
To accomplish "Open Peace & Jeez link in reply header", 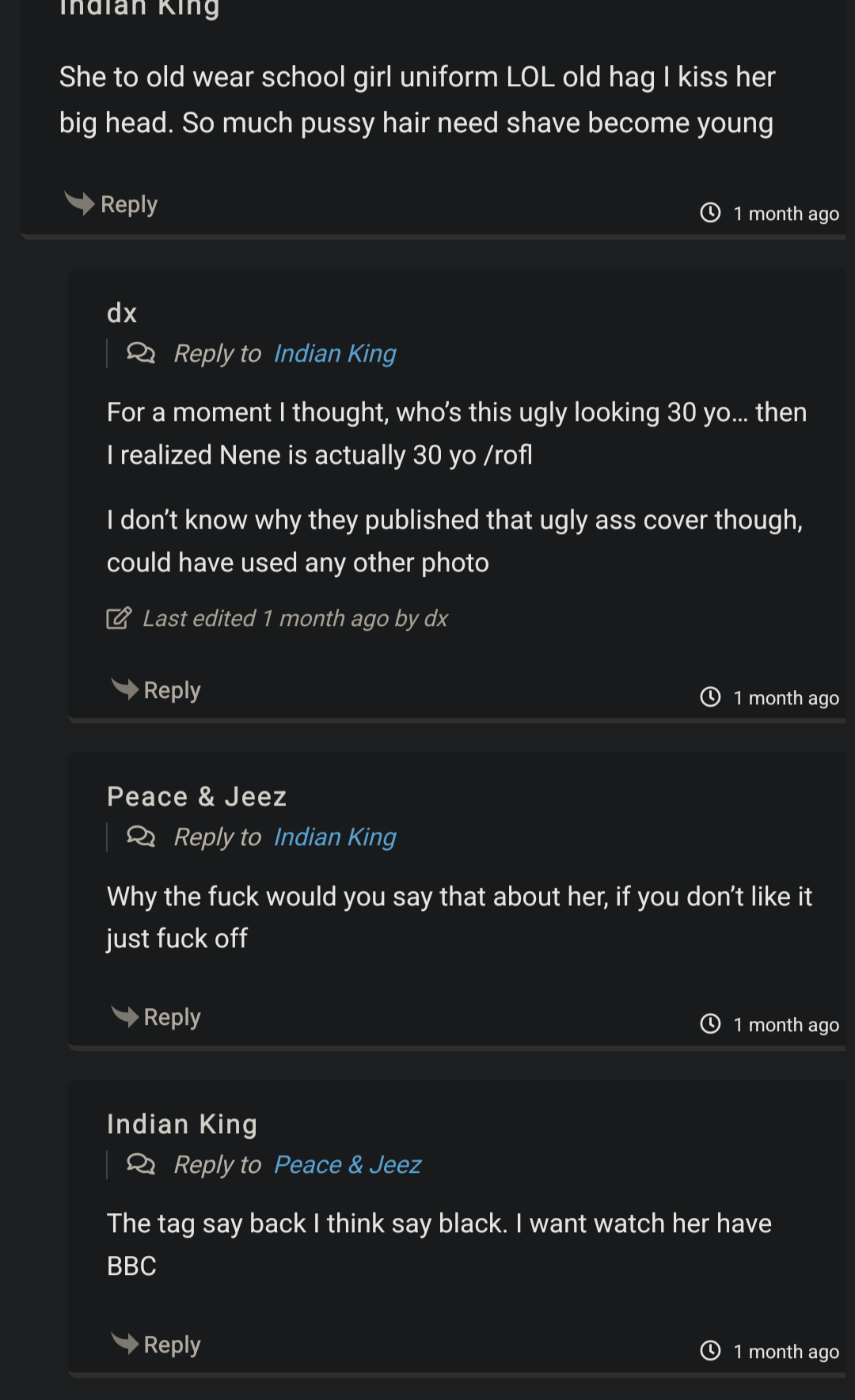I will (x=348, y=1165).
